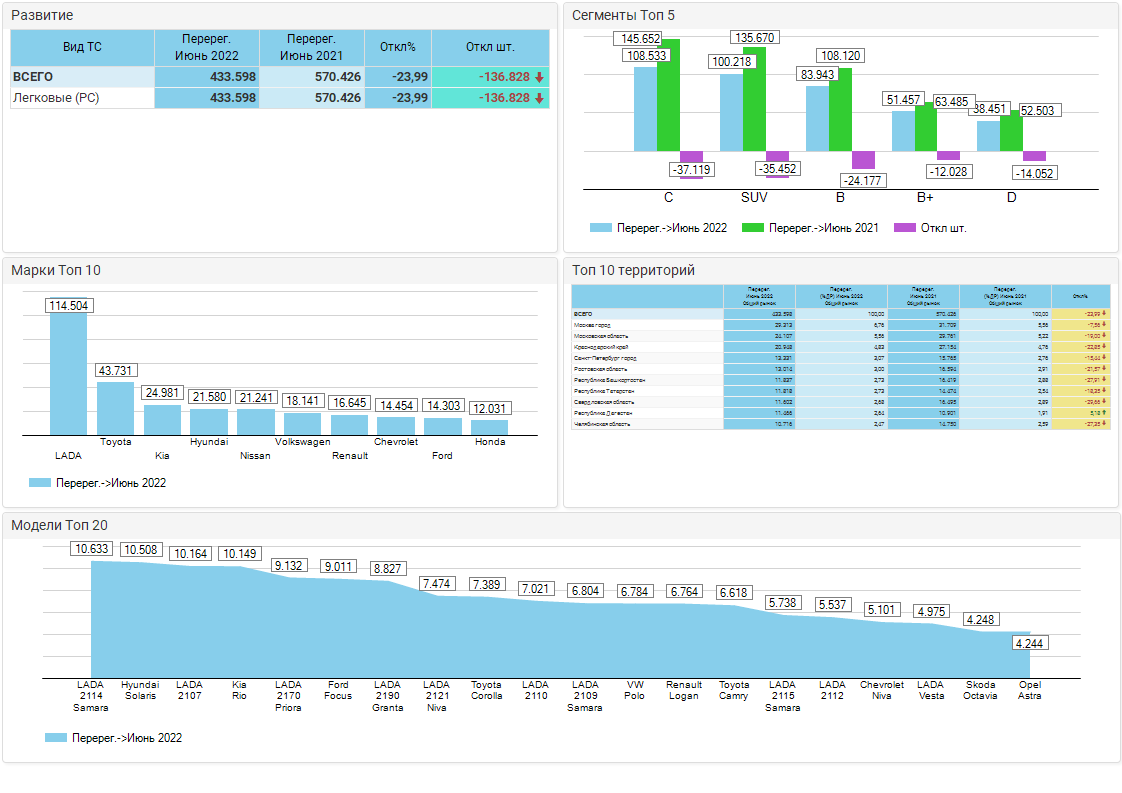Click red arrow in Челябинская область row
The image size is (1122, 793).
click(x=1102, y=424)
